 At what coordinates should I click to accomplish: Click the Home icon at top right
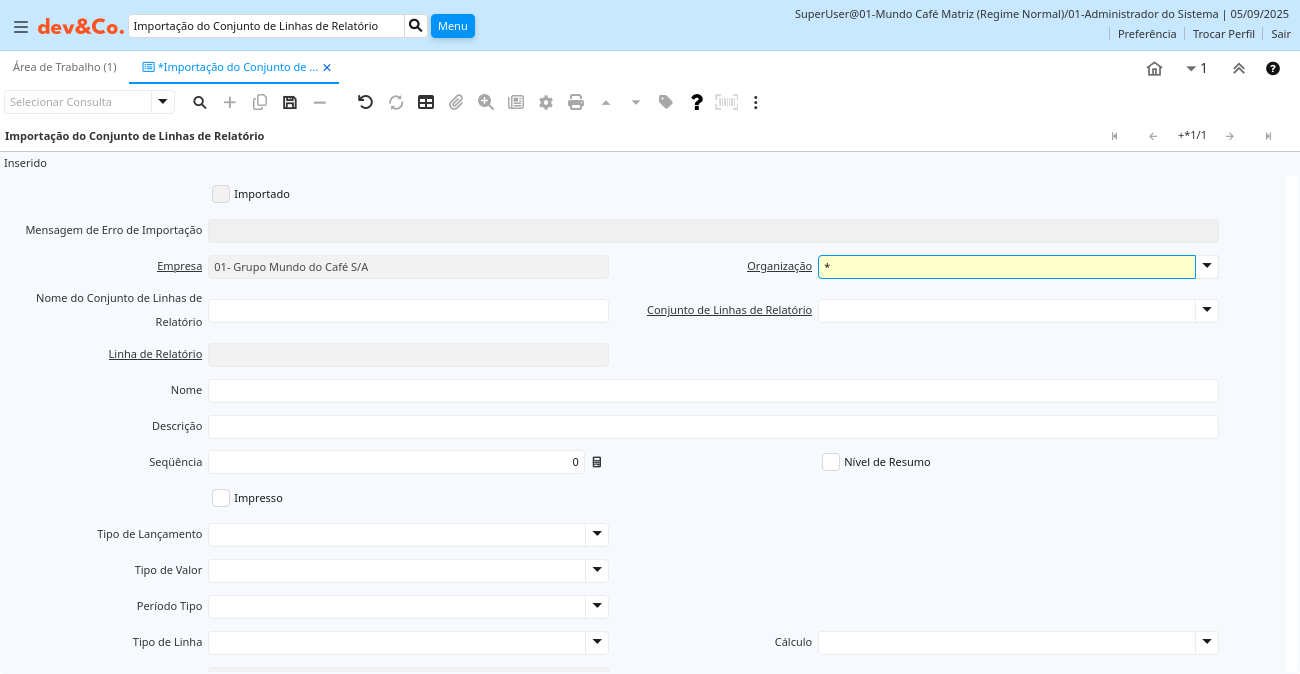(x=1154, y=69)
